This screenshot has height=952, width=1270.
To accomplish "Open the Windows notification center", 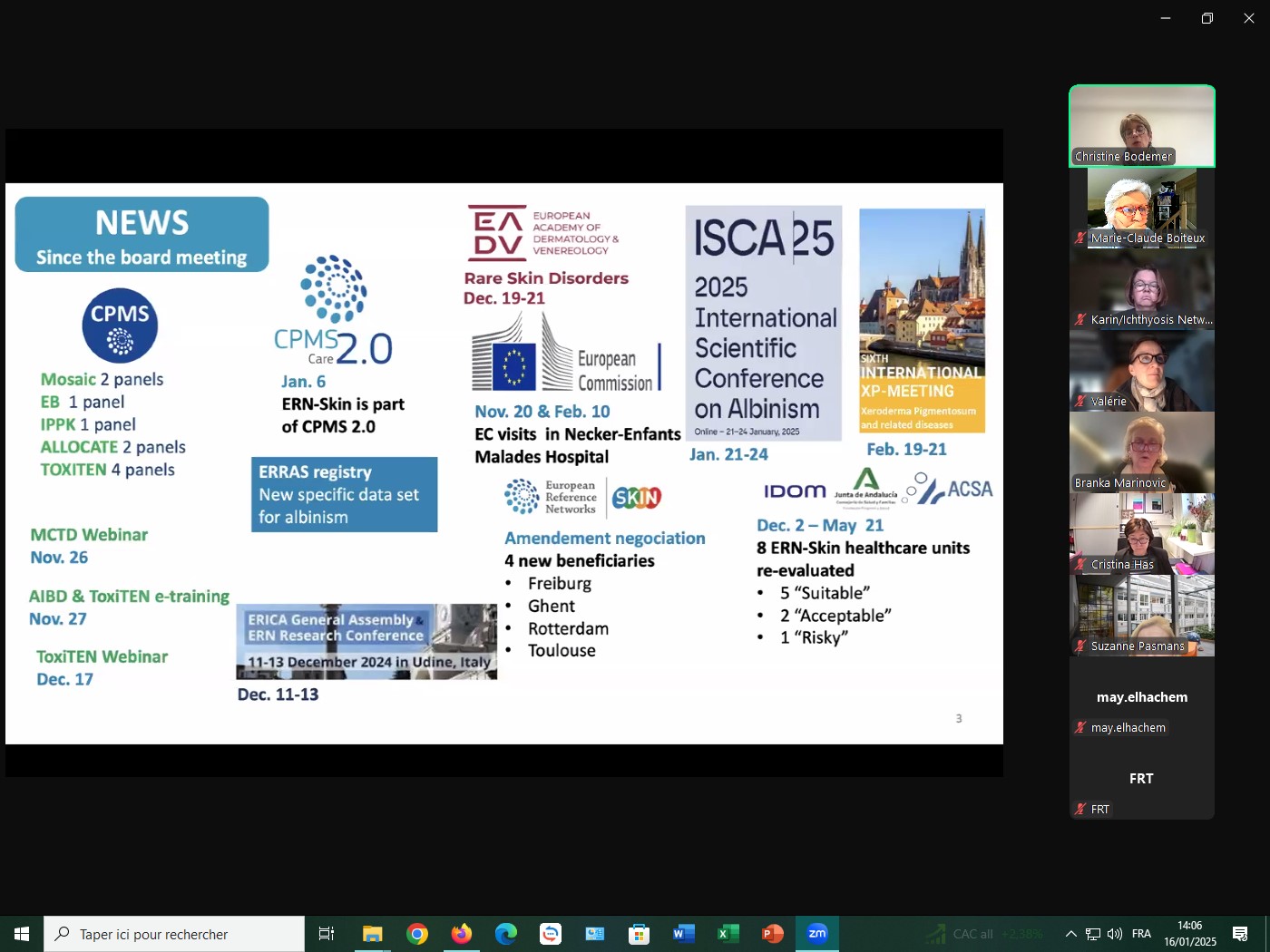I will (1240, 934).
